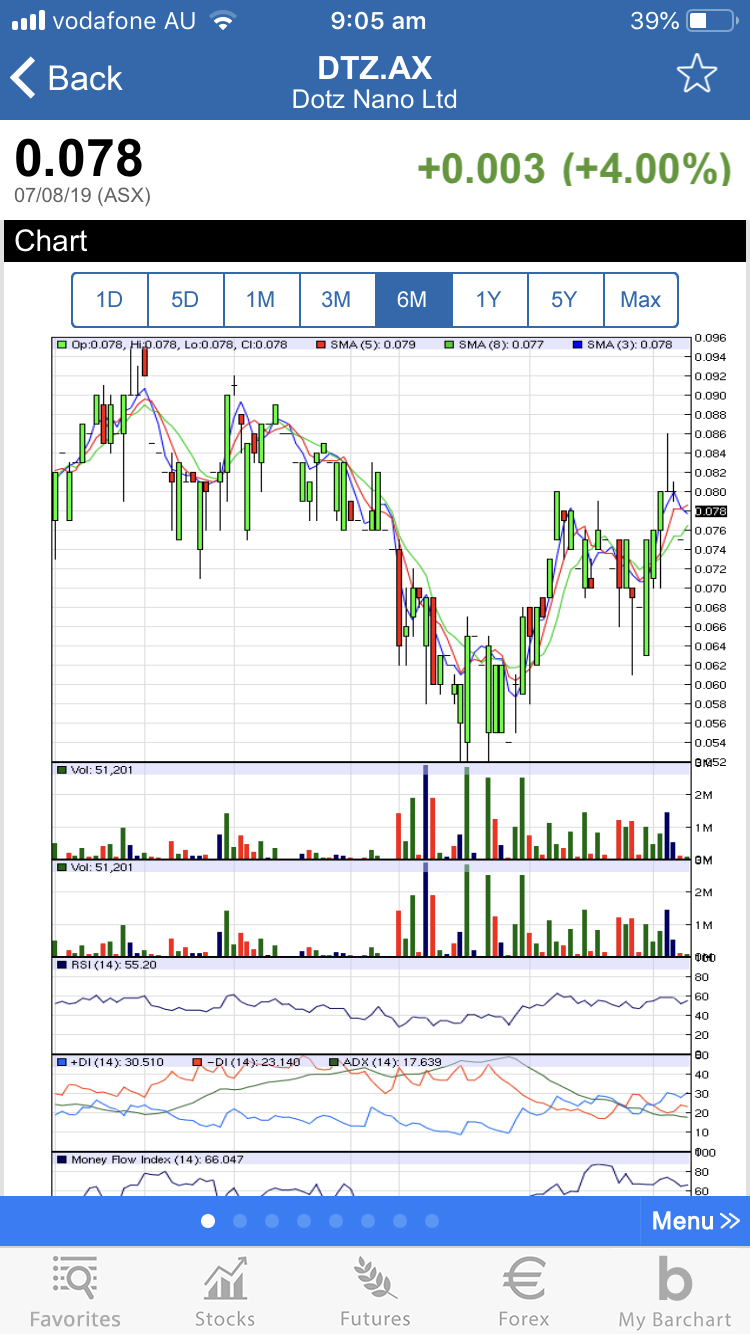Screen dimensions: 750x1334
Task: Tap cellular signal bars icon
Action: point(28,20)
